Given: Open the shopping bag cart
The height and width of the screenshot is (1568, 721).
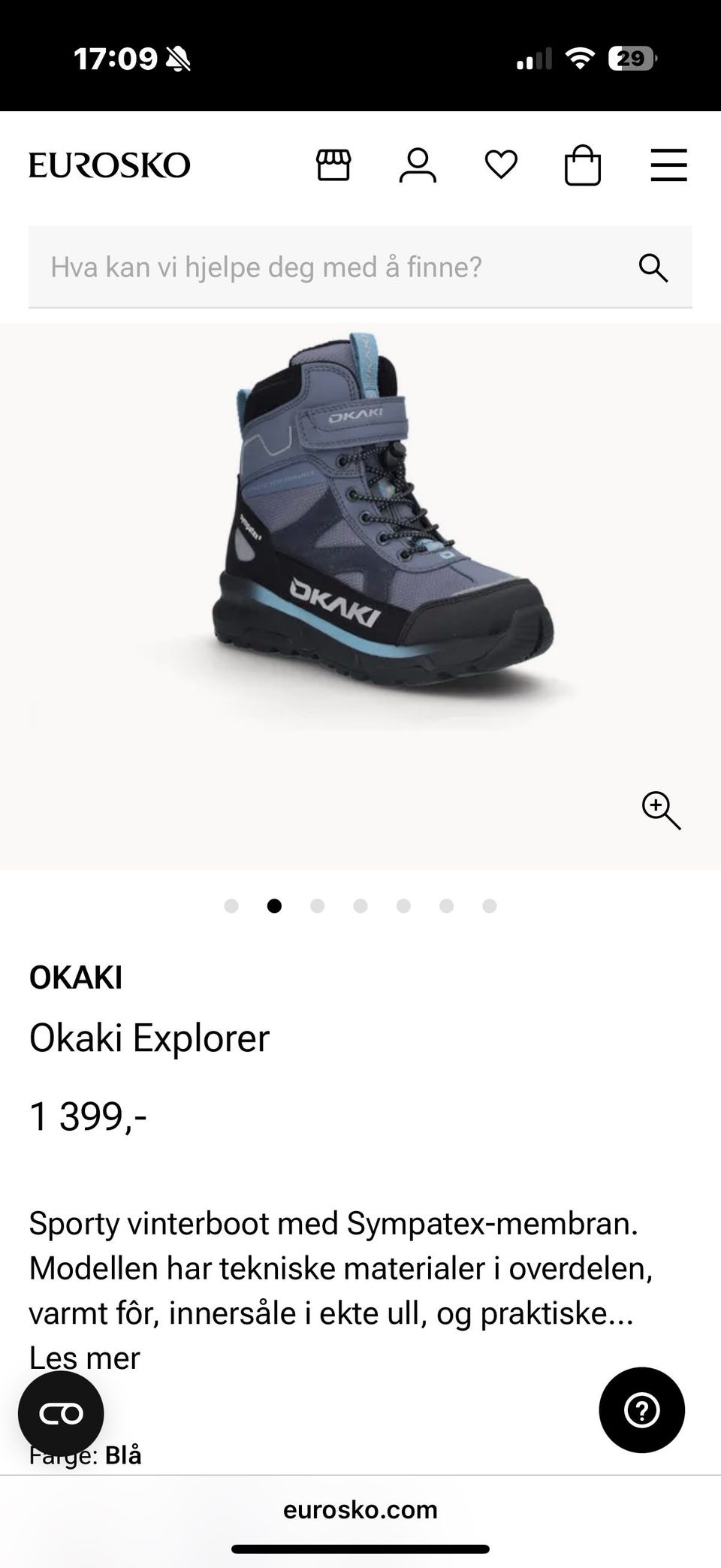Looking at the screenshot, I should (x=583, y=165).
